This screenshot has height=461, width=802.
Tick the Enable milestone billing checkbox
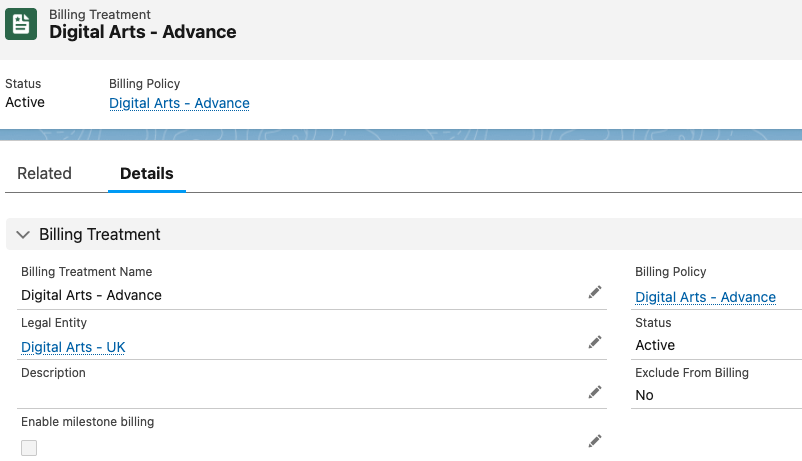point(29,448)
